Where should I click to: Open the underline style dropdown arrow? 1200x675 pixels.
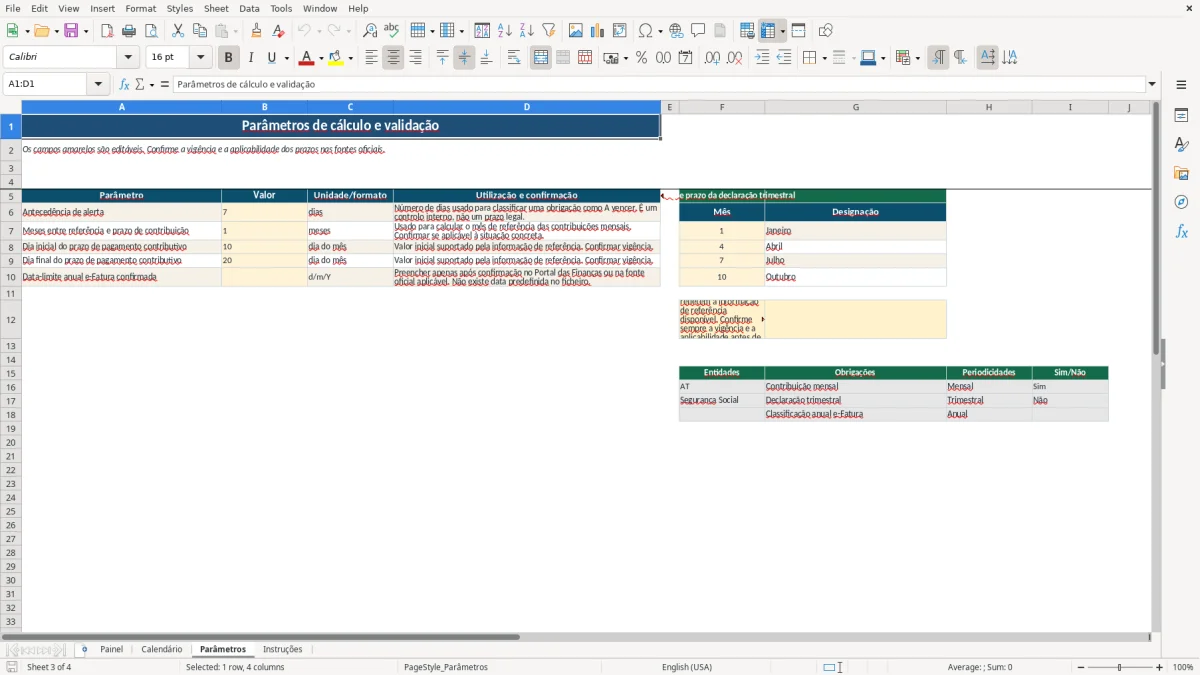(286, 58)
